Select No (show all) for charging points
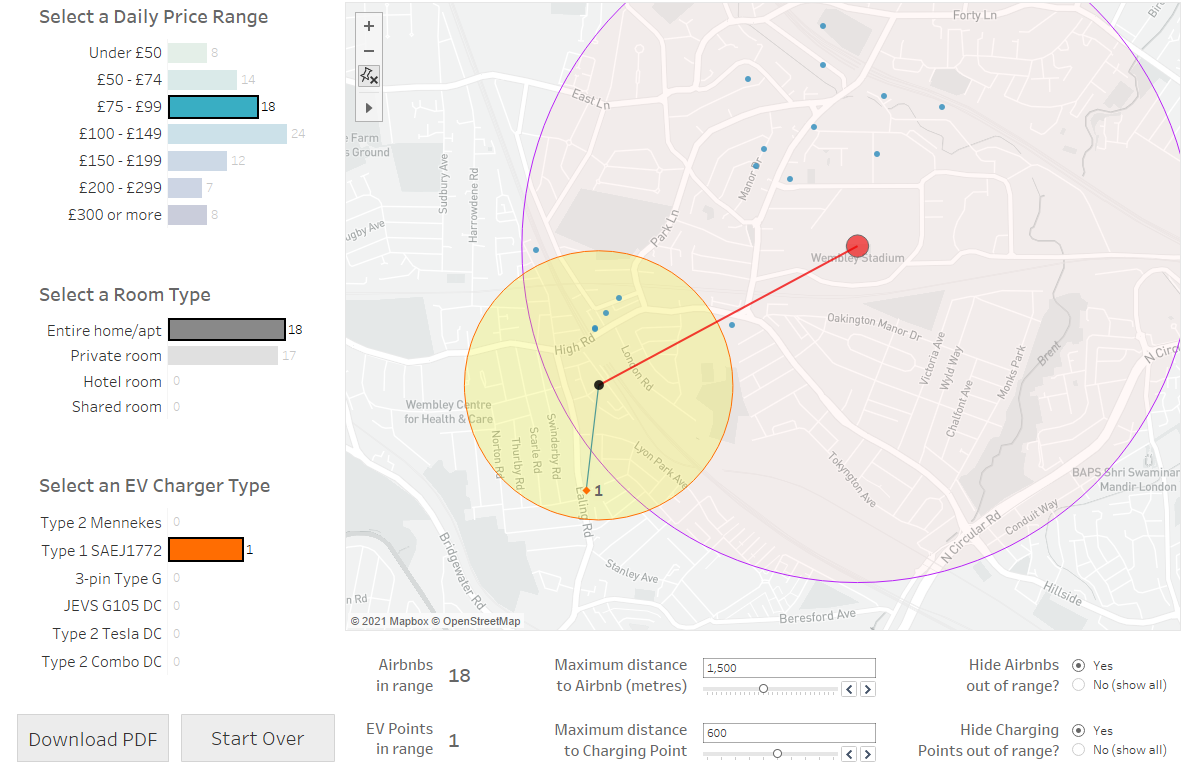 click(x=1078, y=750)
